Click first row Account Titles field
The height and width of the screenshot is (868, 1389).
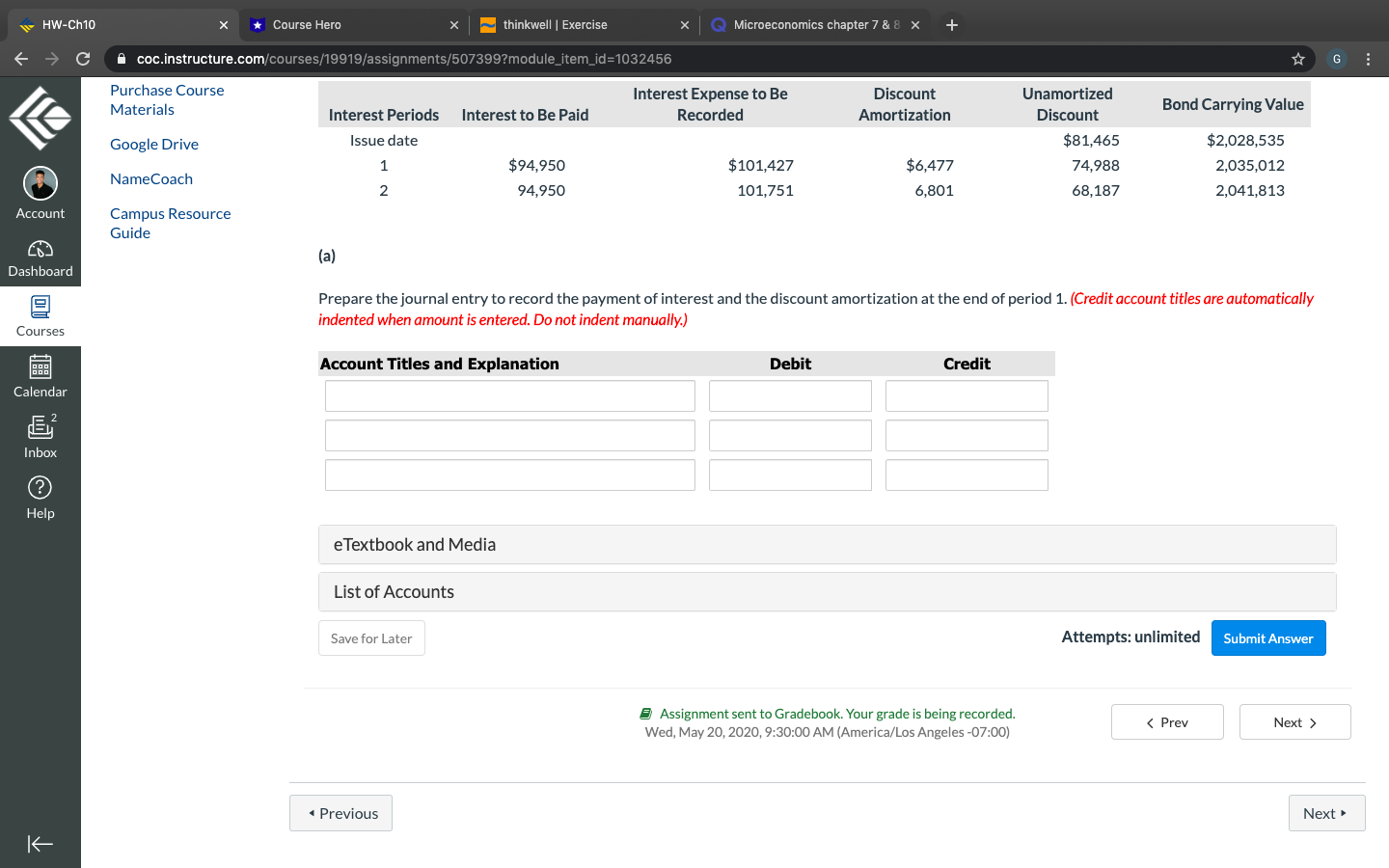[510, 396]
